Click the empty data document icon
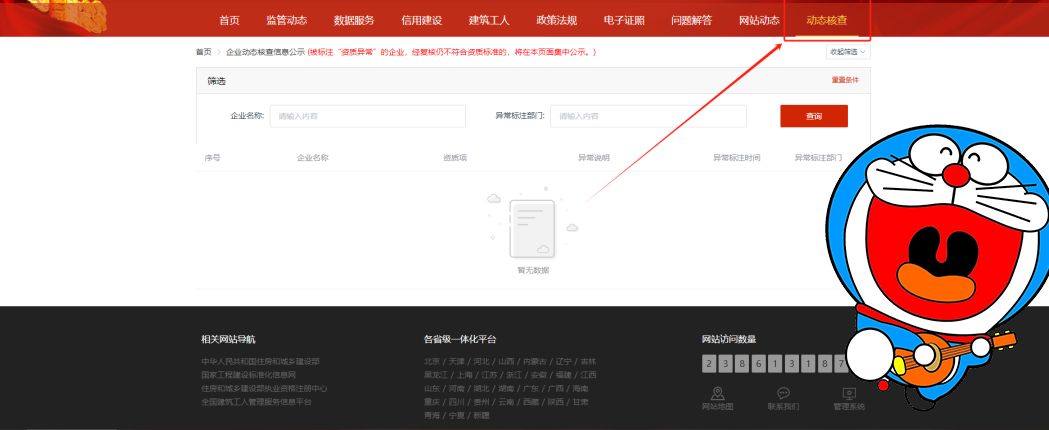 click(532, 228)
